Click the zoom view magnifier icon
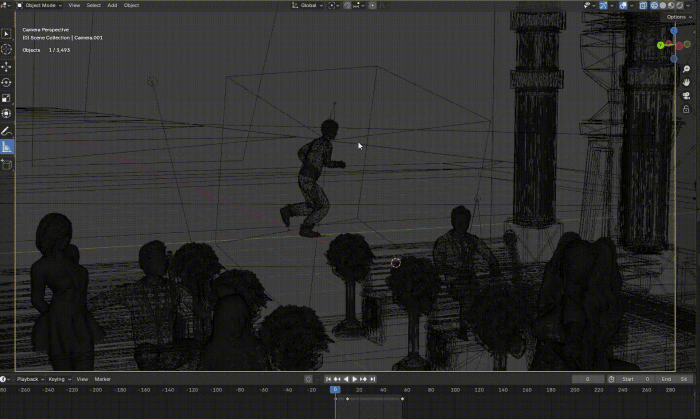Screen dimensions: 700x419 [686, 69]
